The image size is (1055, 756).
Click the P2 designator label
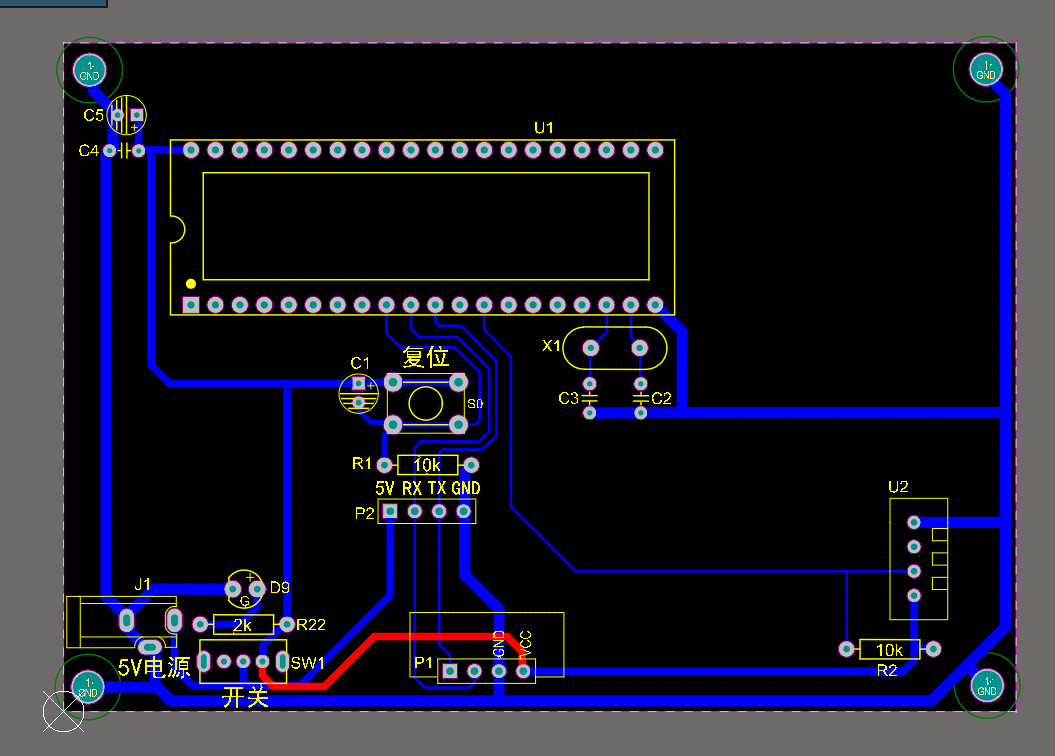click(364, 513)
